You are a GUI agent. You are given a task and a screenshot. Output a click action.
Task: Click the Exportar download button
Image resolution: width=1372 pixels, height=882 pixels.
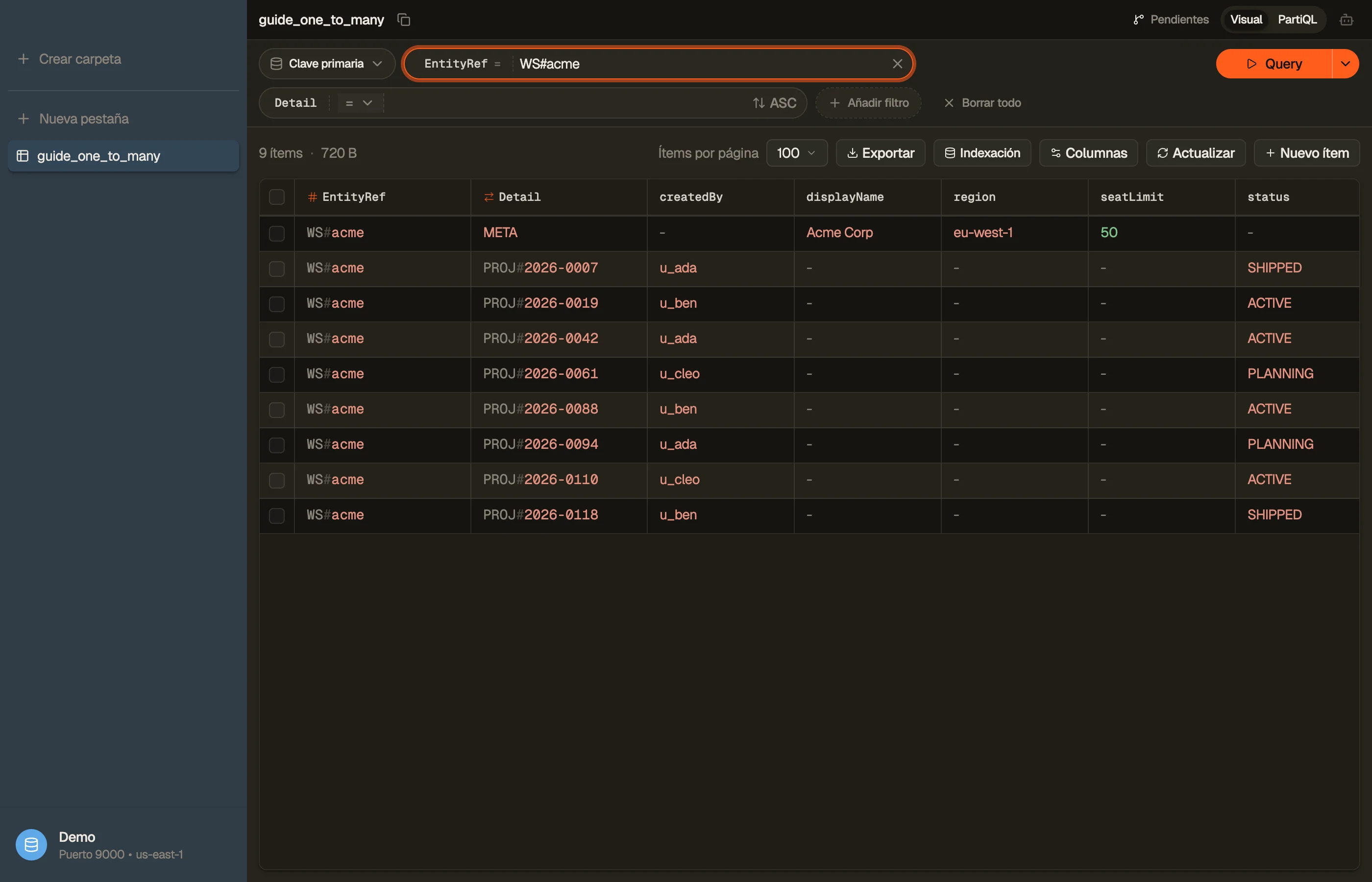880,153
